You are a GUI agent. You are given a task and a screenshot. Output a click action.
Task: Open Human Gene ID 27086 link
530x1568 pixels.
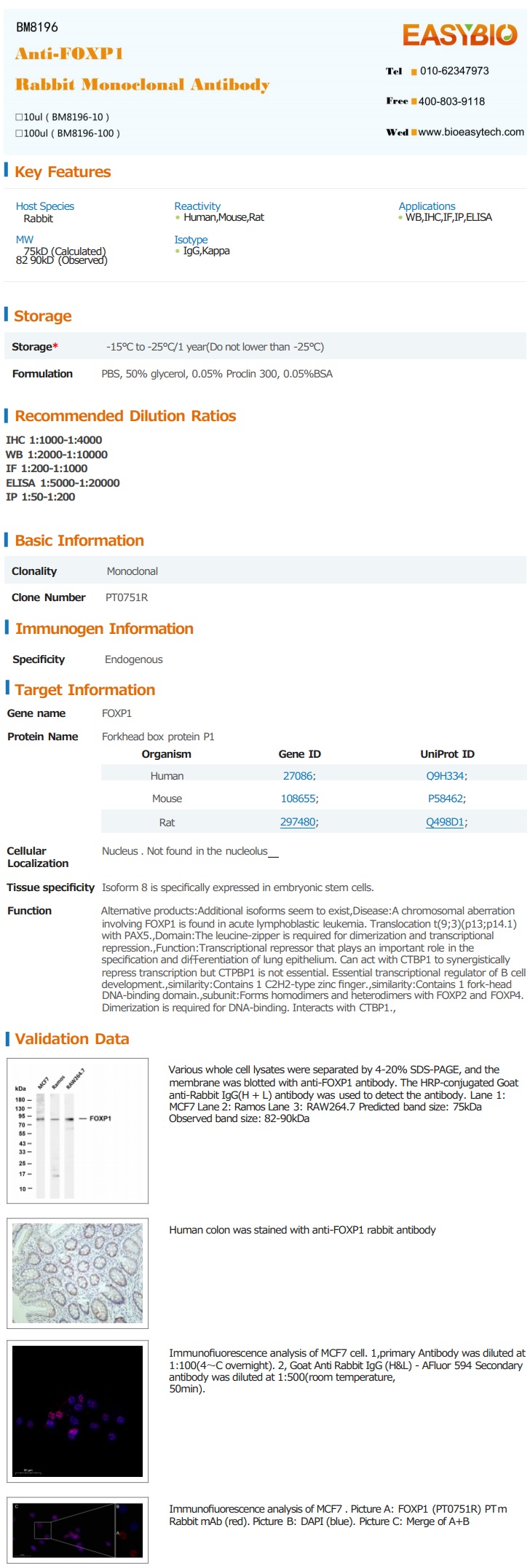click(x=298, y=776)
